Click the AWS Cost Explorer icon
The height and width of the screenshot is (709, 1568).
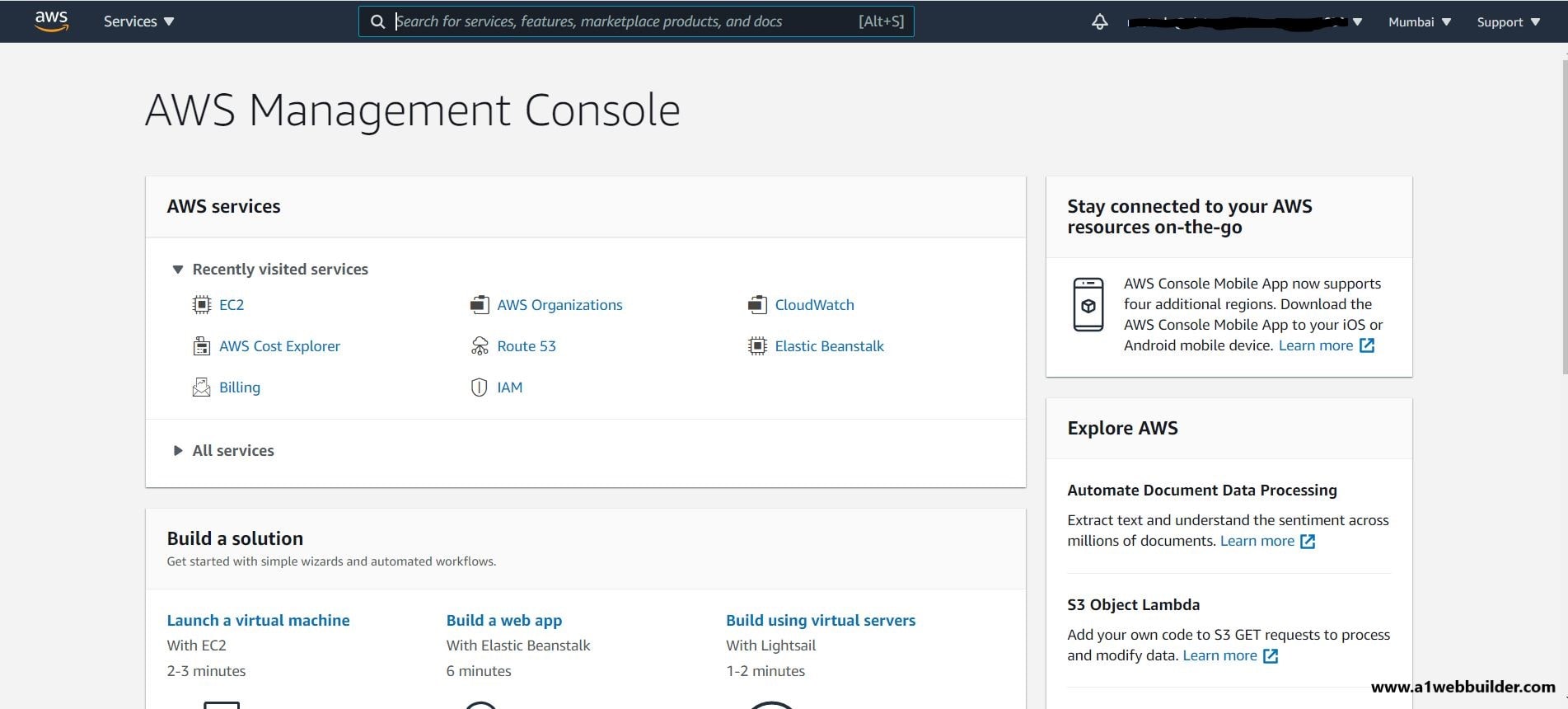201,346
